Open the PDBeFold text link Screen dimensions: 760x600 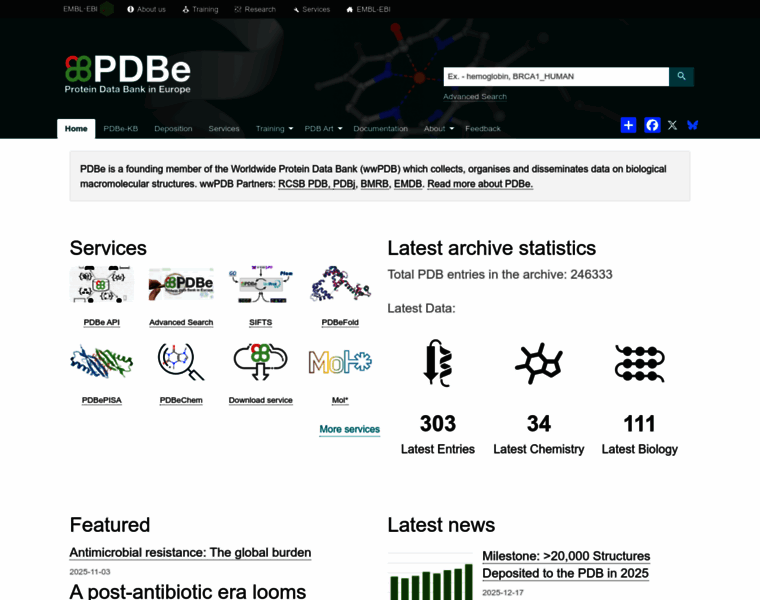340,322
